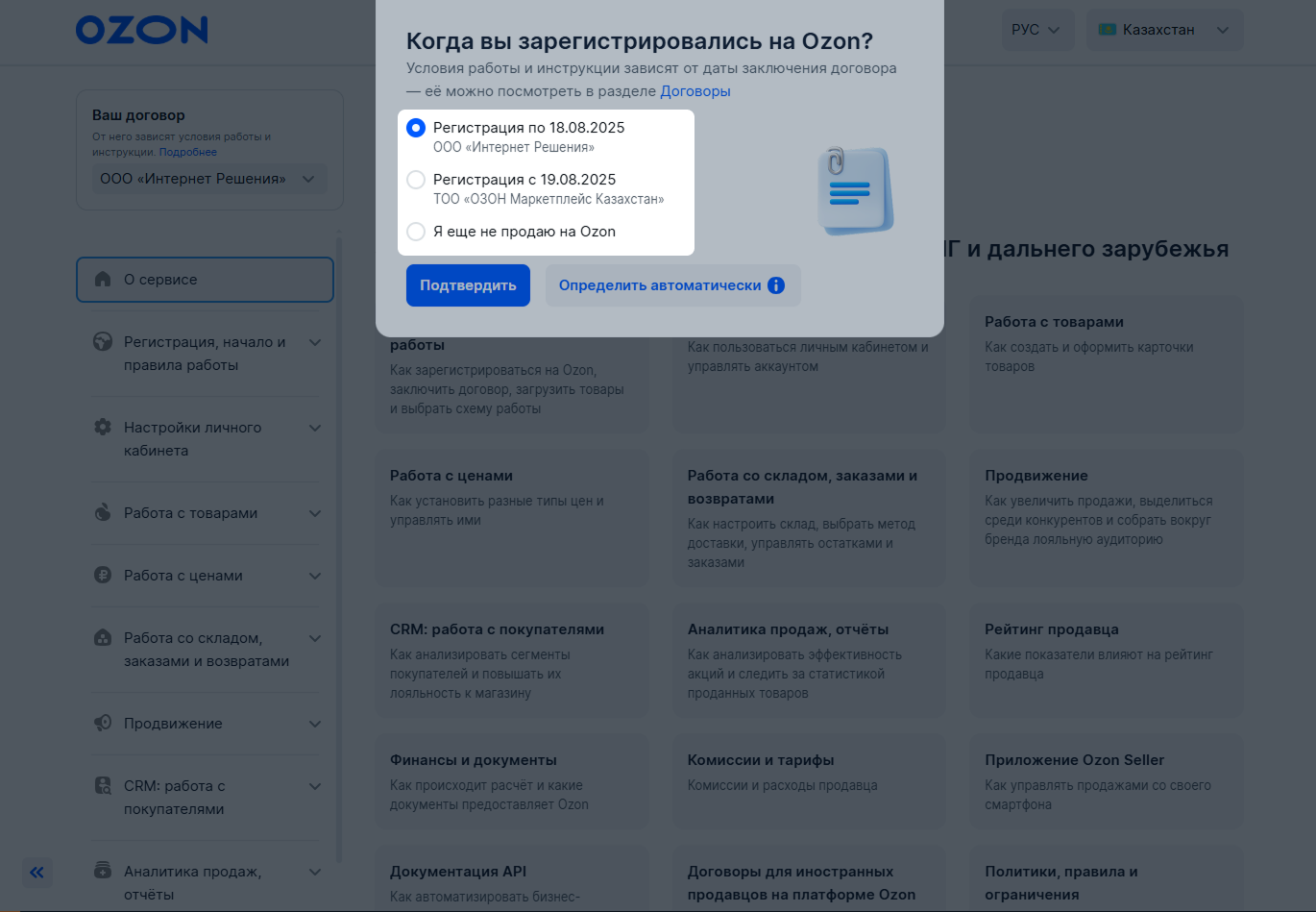Open the О сервисе sidebar item

click(205, 280)
